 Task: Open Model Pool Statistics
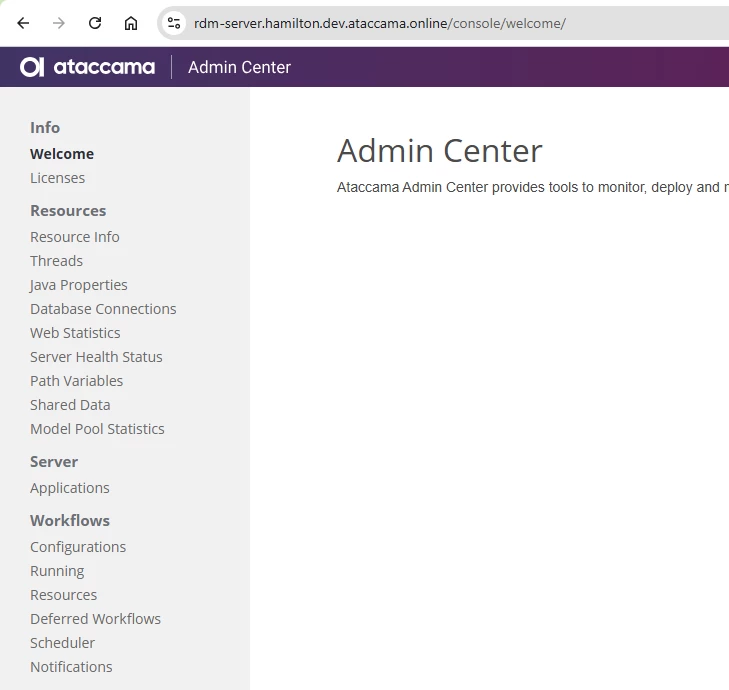[97, 429]
